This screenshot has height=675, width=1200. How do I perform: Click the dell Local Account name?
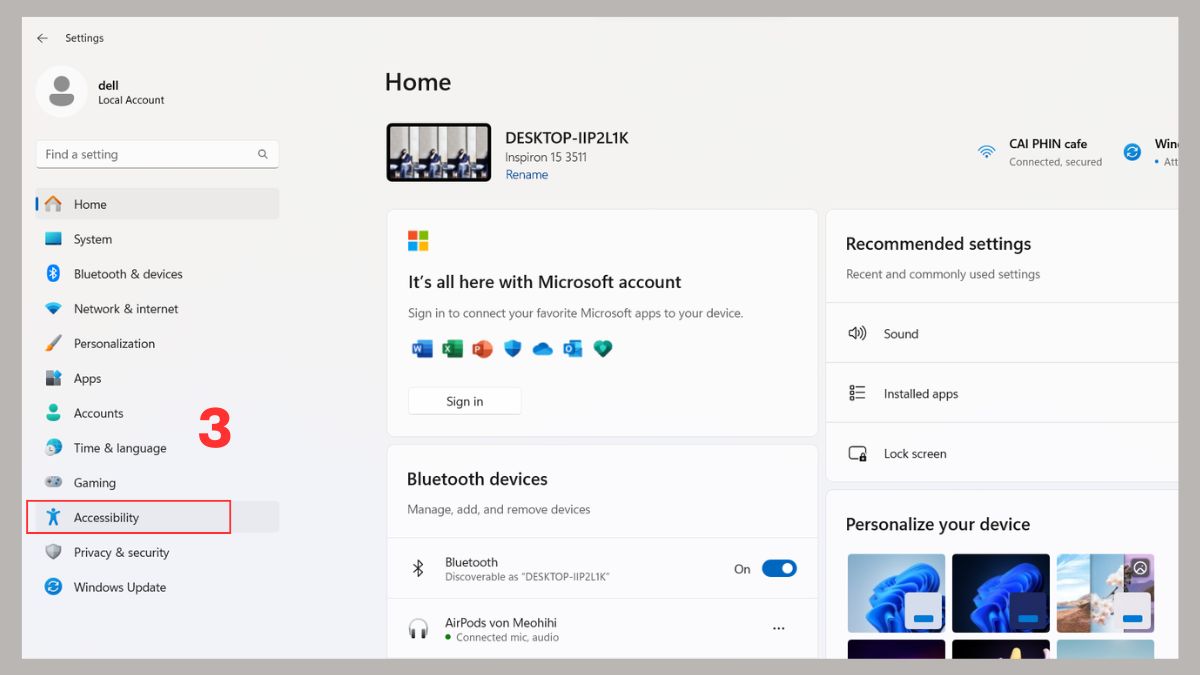tap(131, 92)
